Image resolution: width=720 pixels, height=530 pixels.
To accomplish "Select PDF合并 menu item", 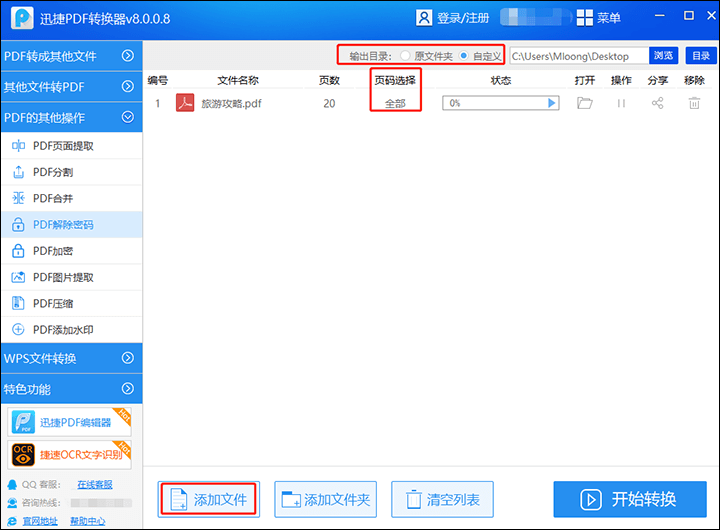I will click(71, 198).
